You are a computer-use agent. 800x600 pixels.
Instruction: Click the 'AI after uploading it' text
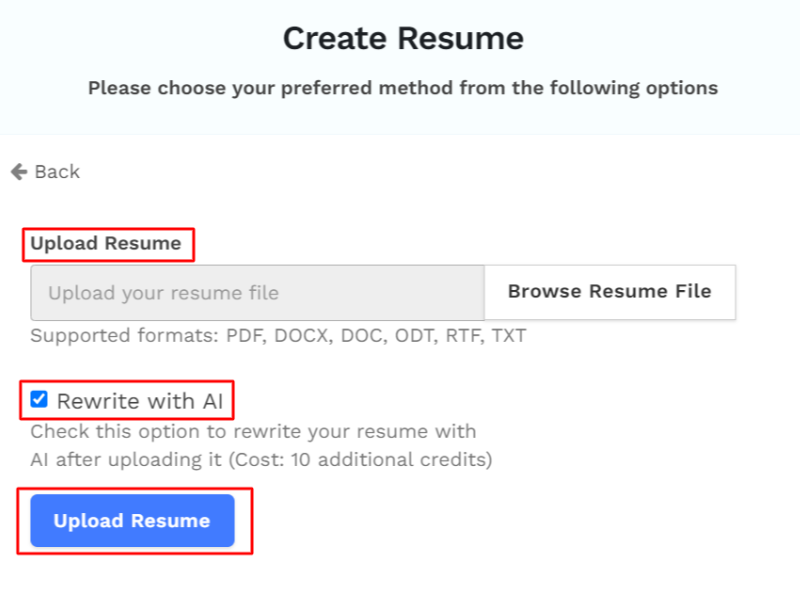click(x=122, y=460)
